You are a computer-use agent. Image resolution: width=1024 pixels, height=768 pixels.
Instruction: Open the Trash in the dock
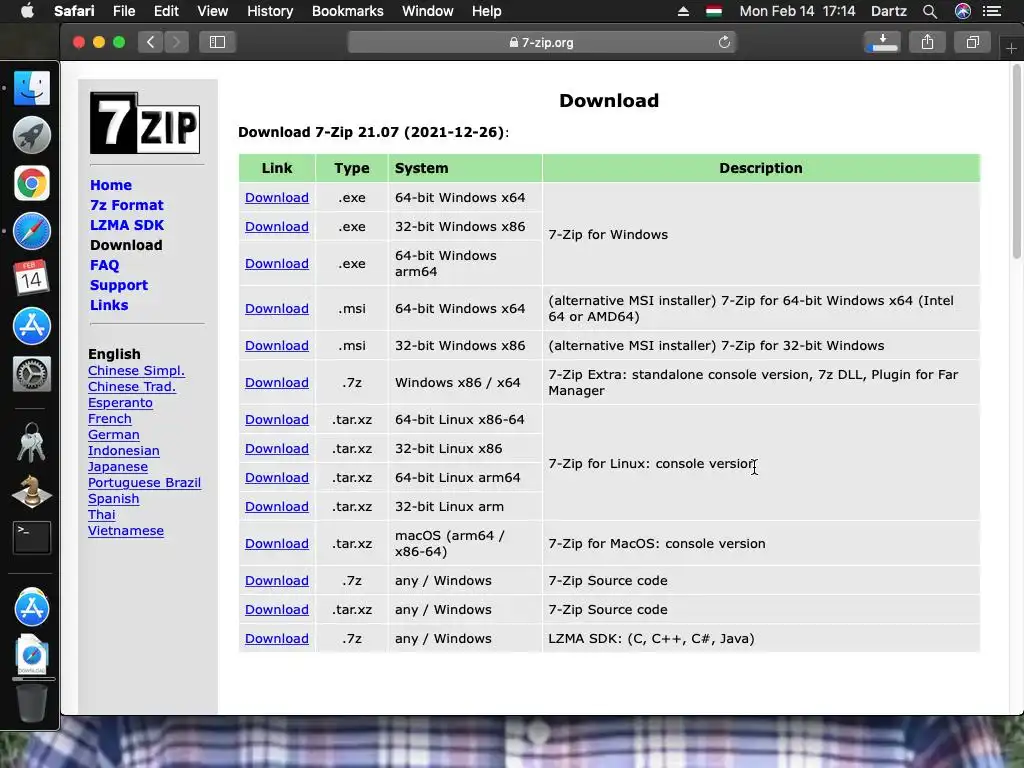click(x=31, y=703)
